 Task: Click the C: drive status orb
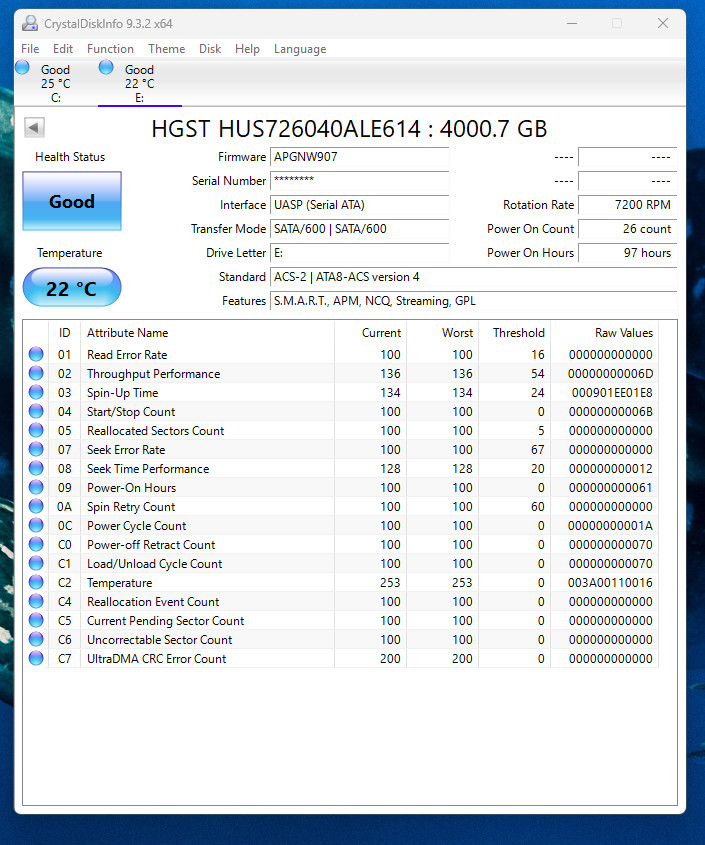click(23, 67)
